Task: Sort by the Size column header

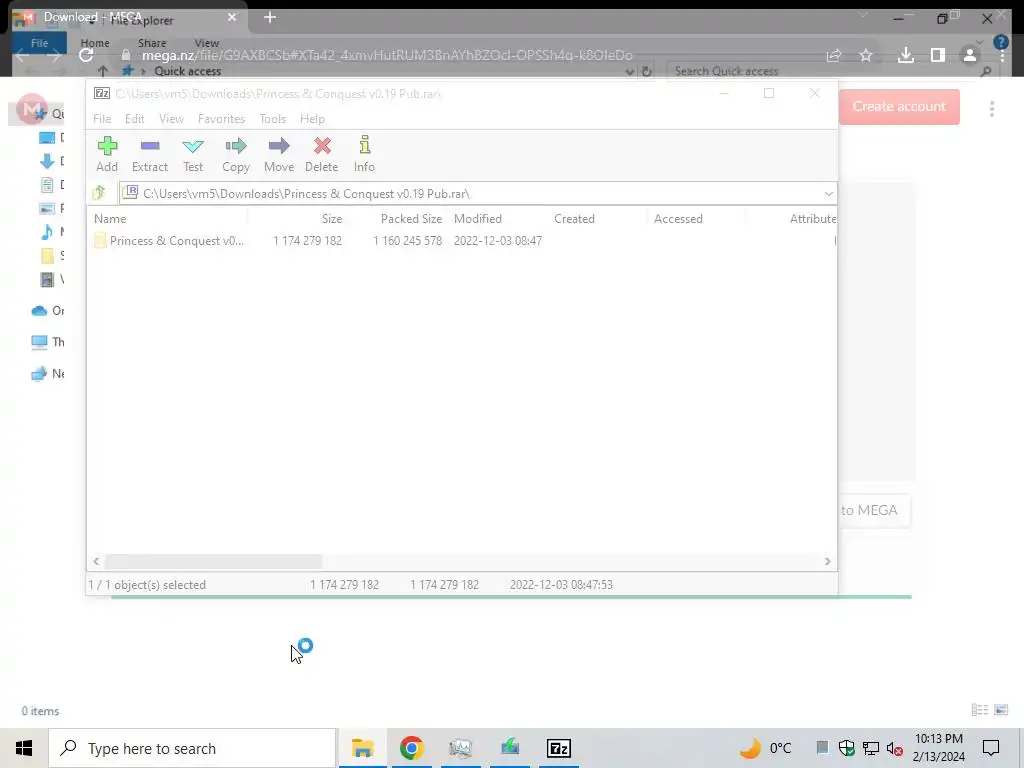Action: 331,219
